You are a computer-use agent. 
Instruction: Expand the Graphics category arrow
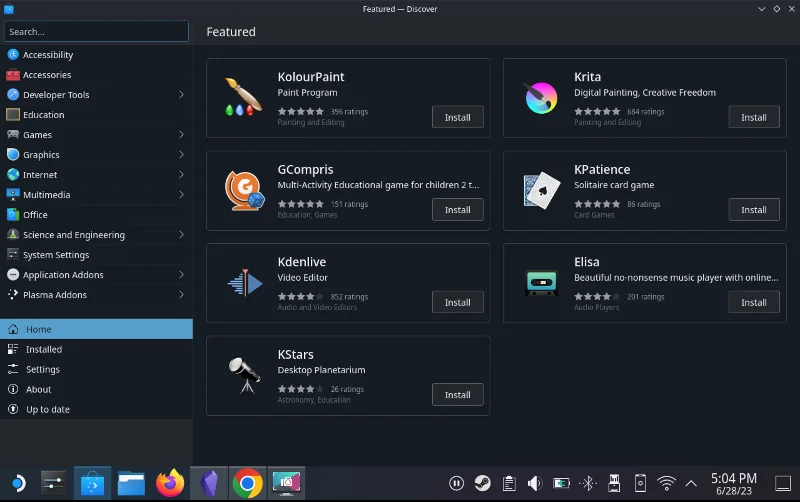coord(181,155)
